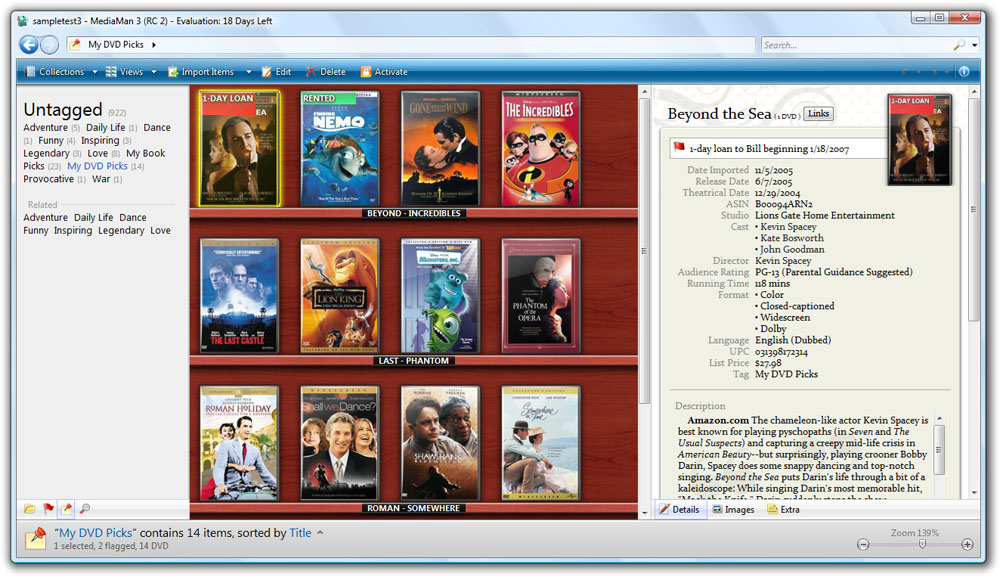The image size is (1000, 577).
Task: Click the My DVD Picks tag link
Action: [x=98, y=166]
